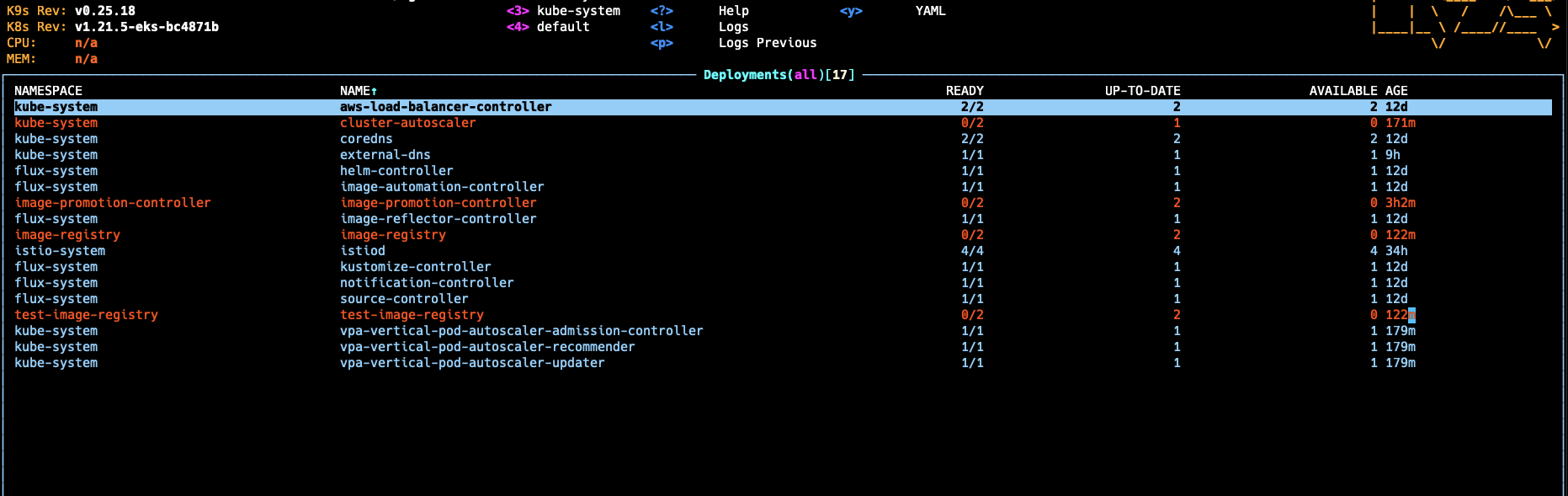Click the MEM n/a value
This screenshot has width=1568, height=496.
point(86,59)
